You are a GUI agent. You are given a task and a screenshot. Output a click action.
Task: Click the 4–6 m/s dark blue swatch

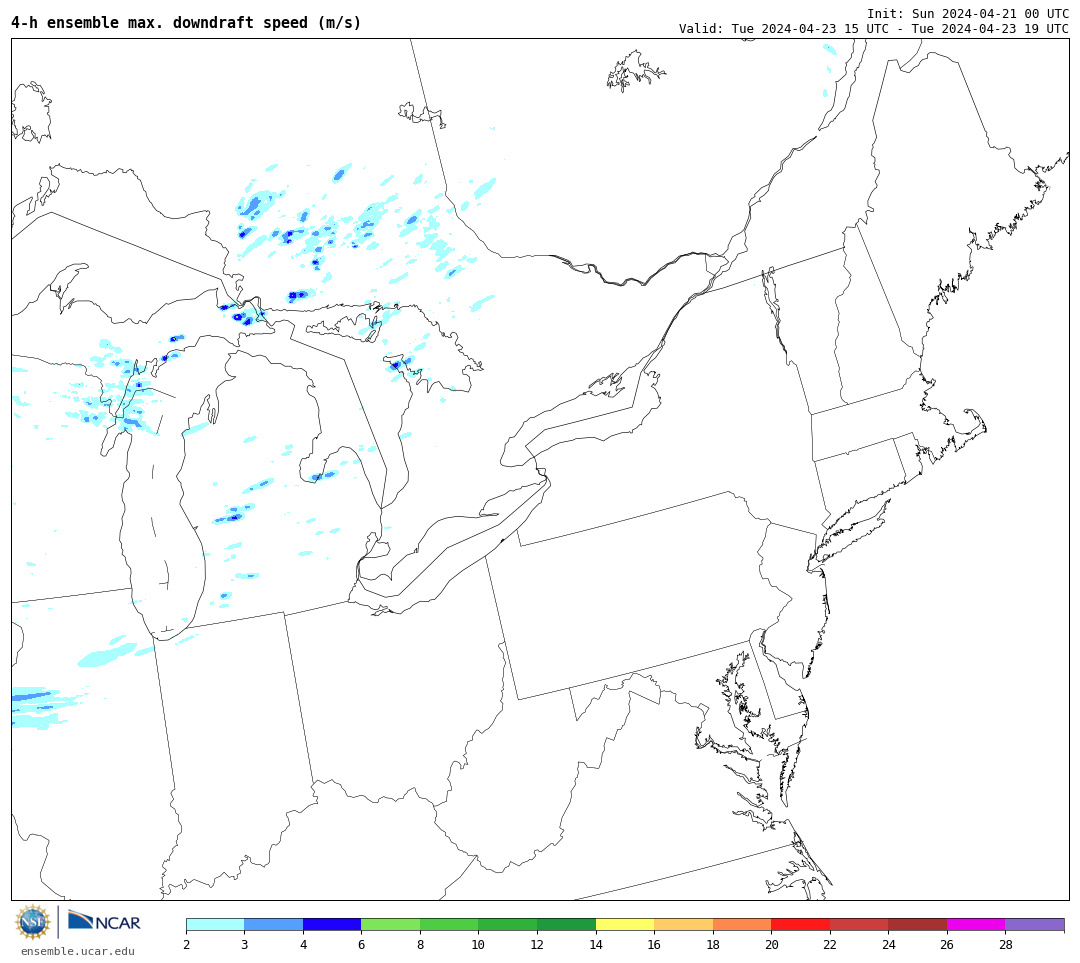tap(332, 924)
